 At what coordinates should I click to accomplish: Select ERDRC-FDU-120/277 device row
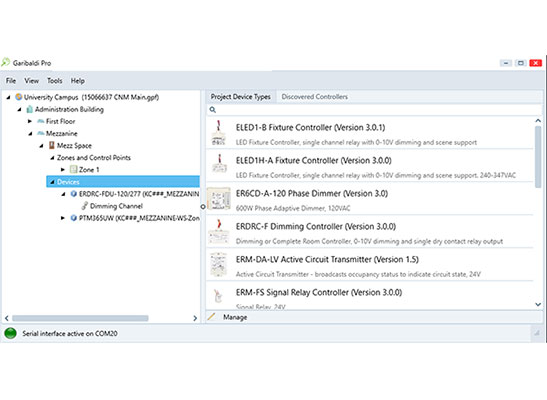tap(139, 194)
